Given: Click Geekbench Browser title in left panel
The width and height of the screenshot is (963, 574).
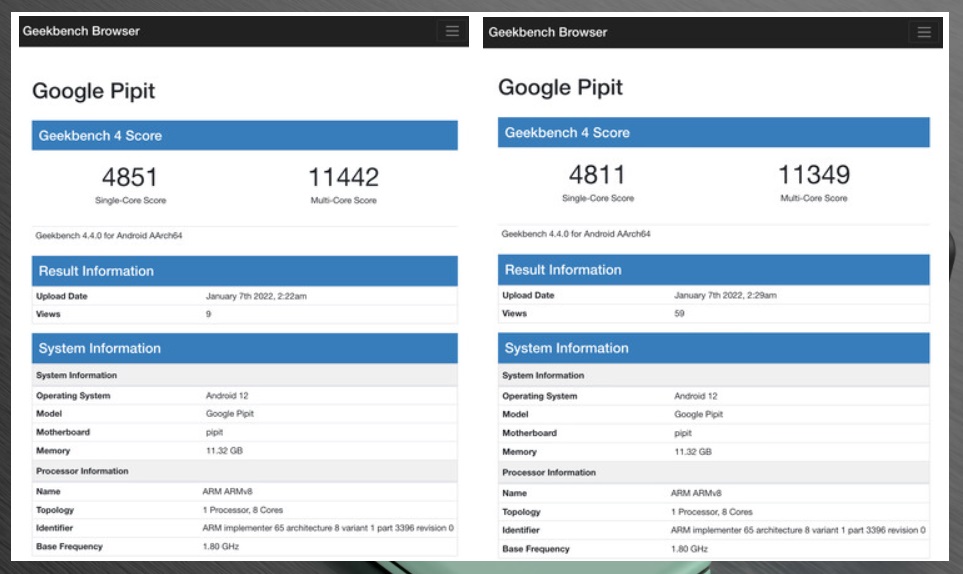Looking at the screenshot, I should pyautogui.click(x=81, y=31).
